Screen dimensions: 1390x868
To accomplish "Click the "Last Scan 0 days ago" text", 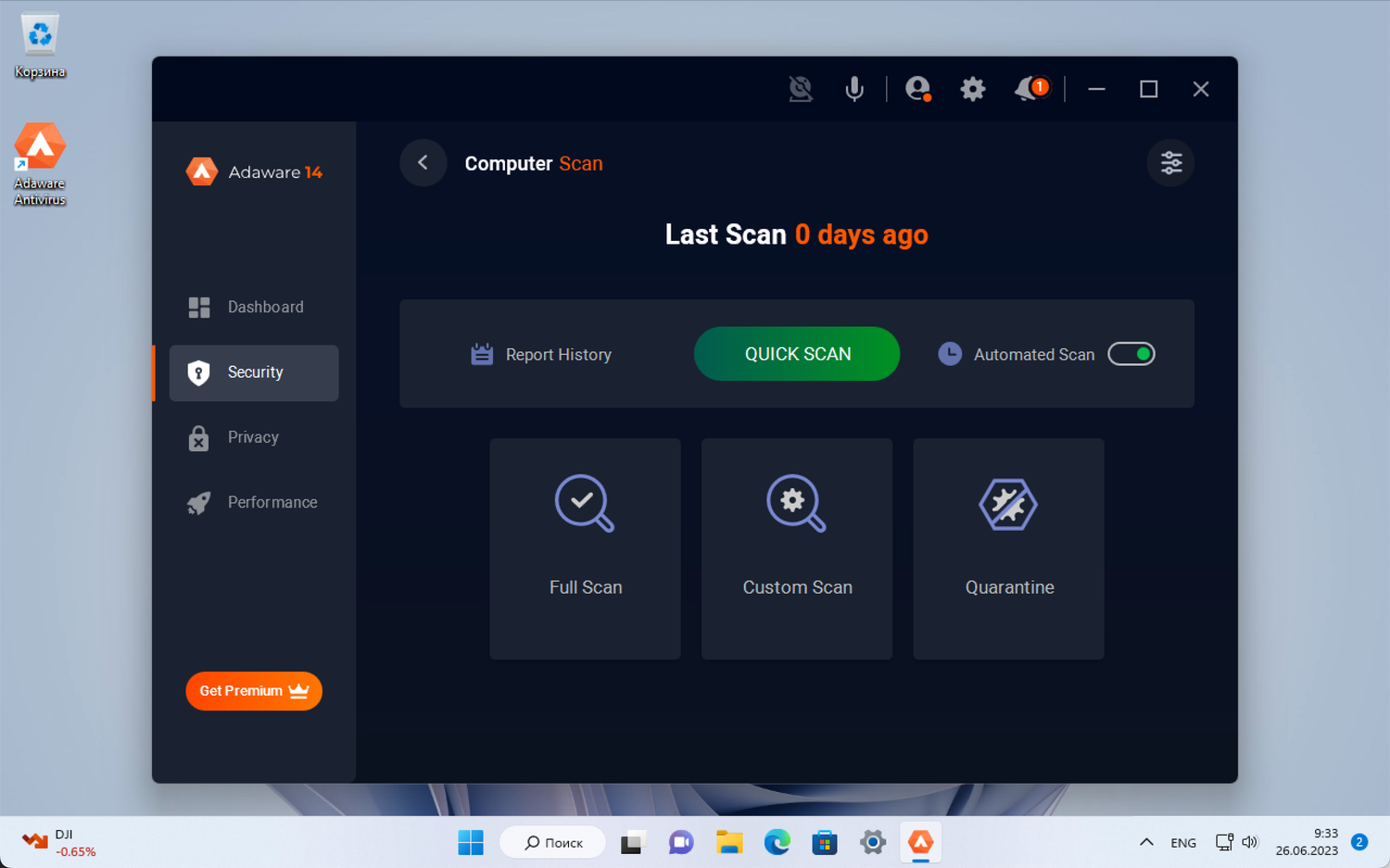I will tap(797, 235).
